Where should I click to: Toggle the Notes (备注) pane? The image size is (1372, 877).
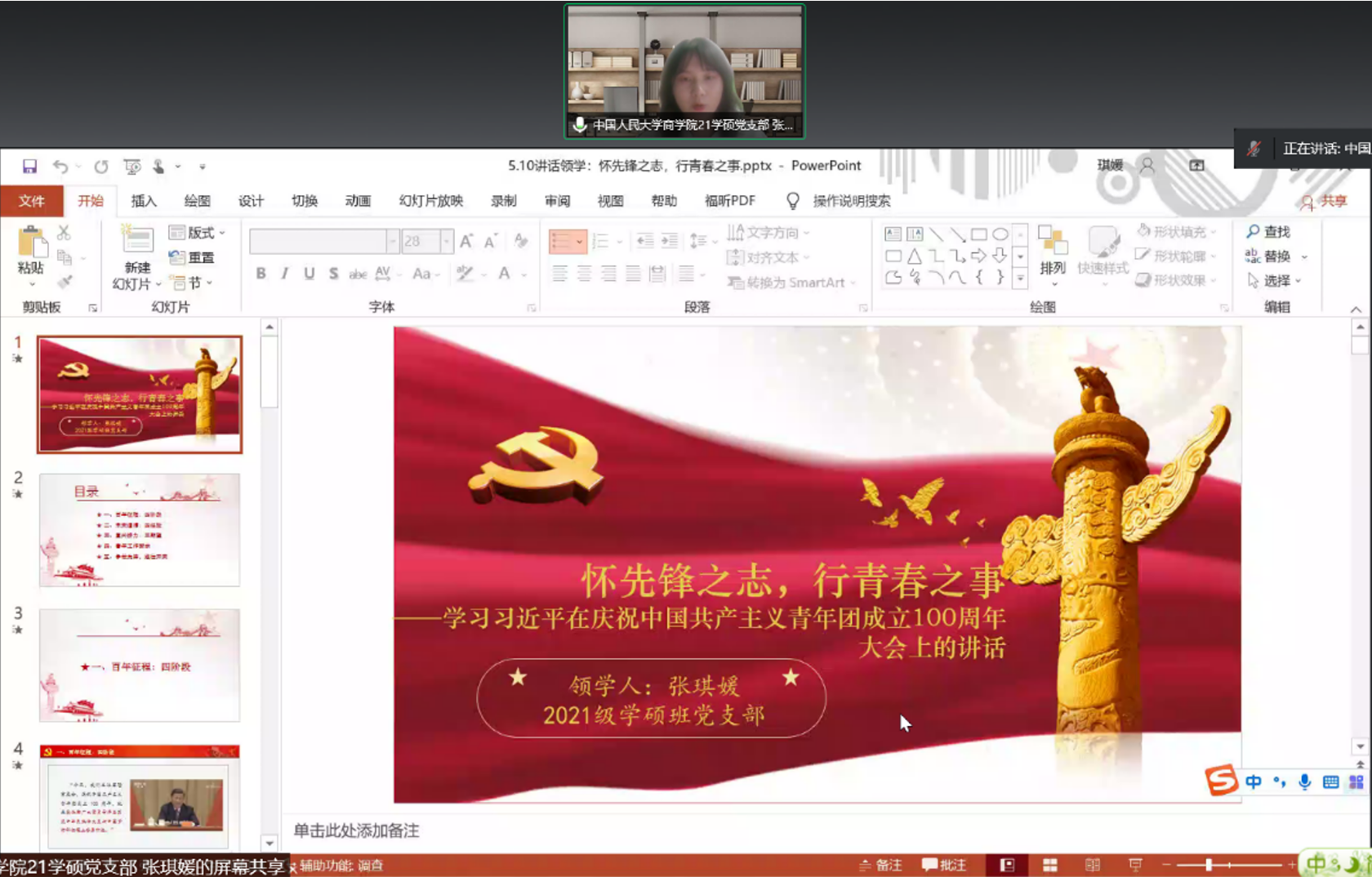pos(880,865)
